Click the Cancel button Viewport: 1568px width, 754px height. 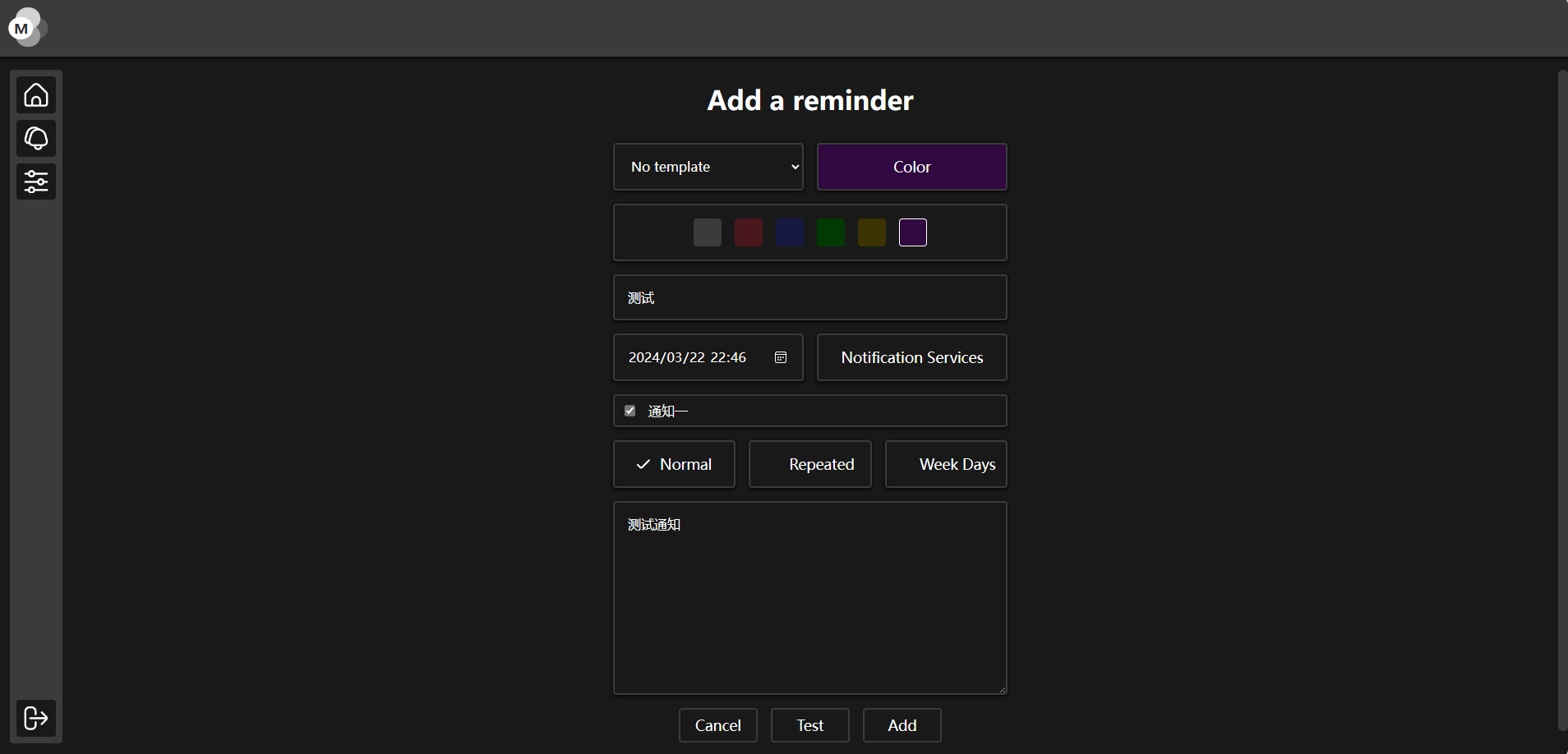coord(717,725)
